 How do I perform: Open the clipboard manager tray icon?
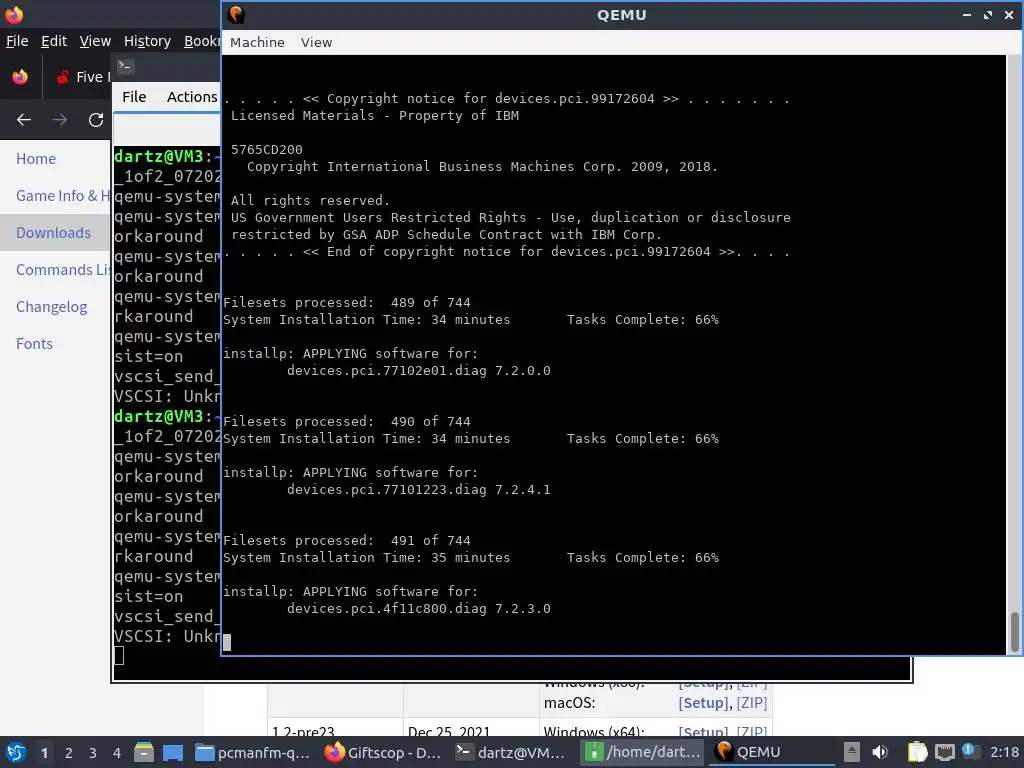pyautogui.click(x=918, y=752)
